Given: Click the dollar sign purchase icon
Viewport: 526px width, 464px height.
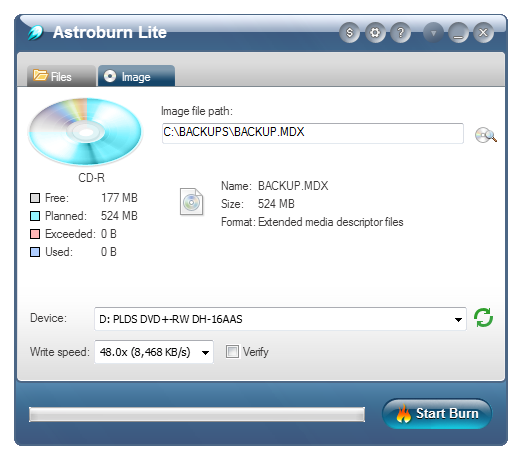Looking at the screenshot, I should (x=349, y=33).
